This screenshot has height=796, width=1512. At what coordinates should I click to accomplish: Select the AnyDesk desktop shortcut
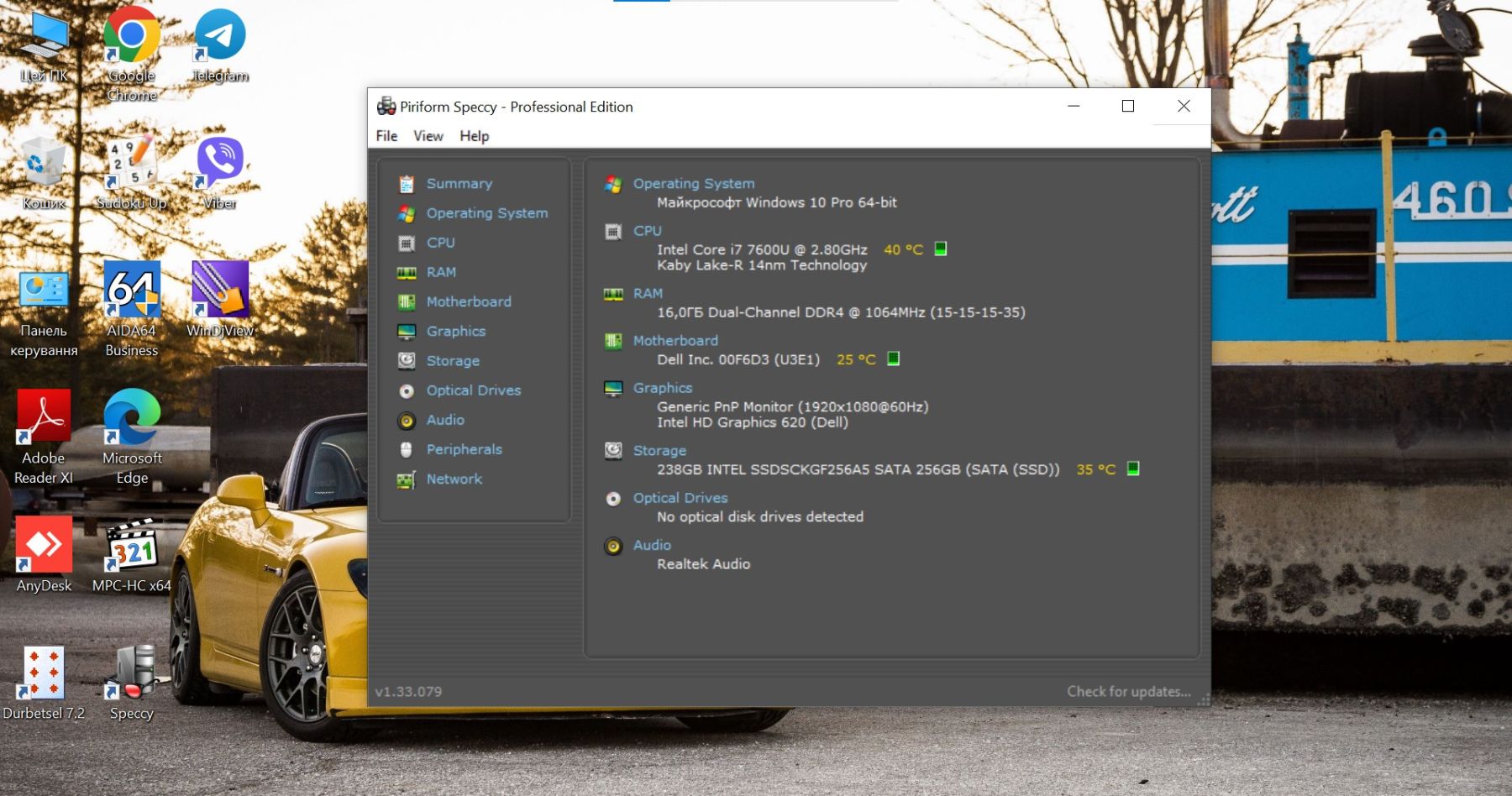pos(44,554)
